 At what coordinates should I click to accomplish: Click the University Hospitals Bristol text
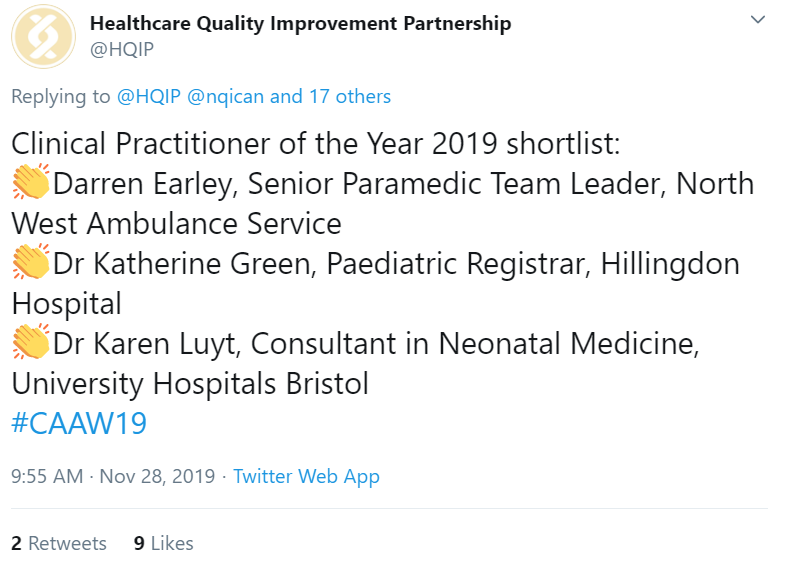(x=190, y=384)
